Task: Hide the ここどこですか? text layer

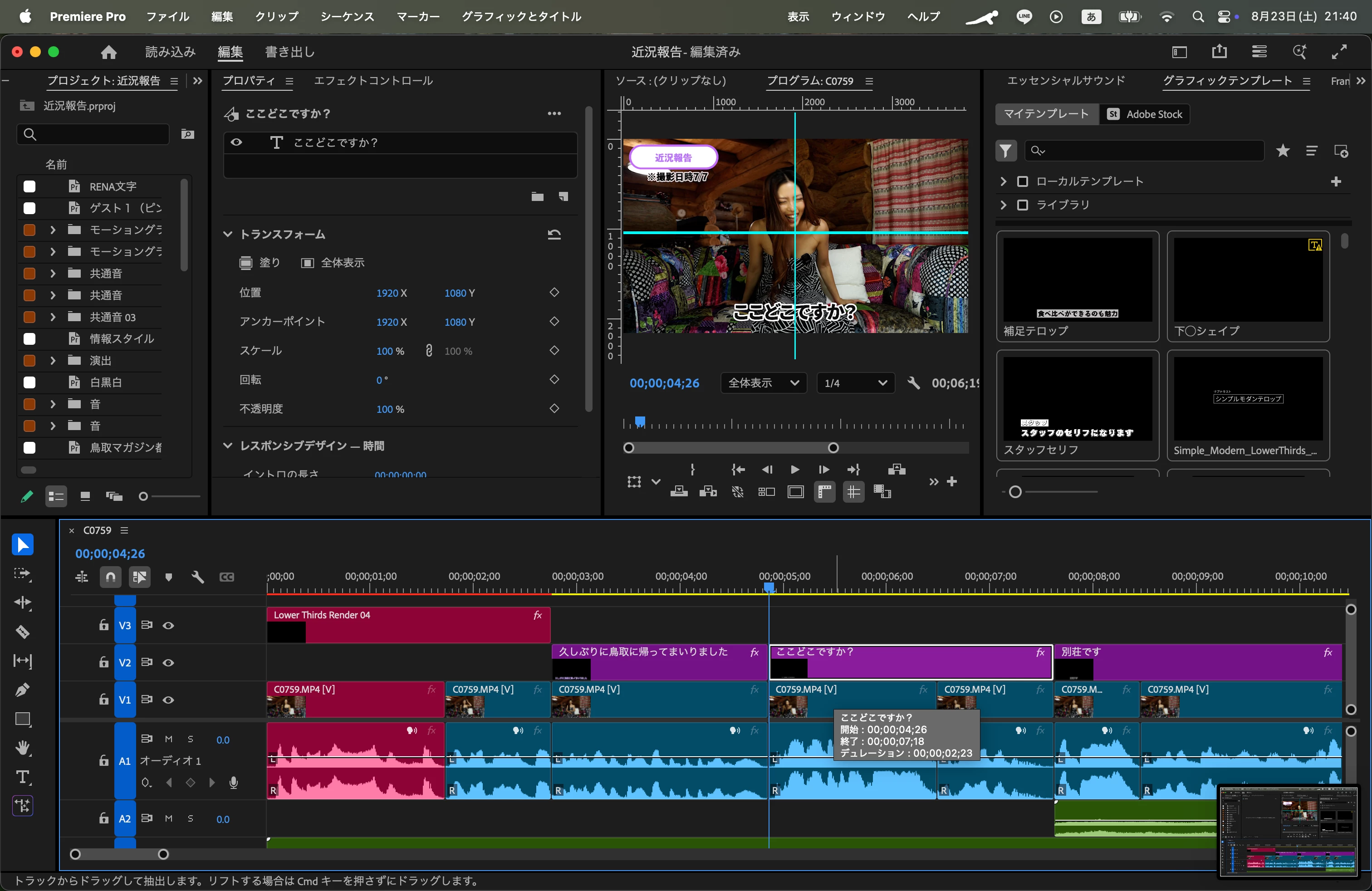Action: pyautogui.click(x=236, y=142)
